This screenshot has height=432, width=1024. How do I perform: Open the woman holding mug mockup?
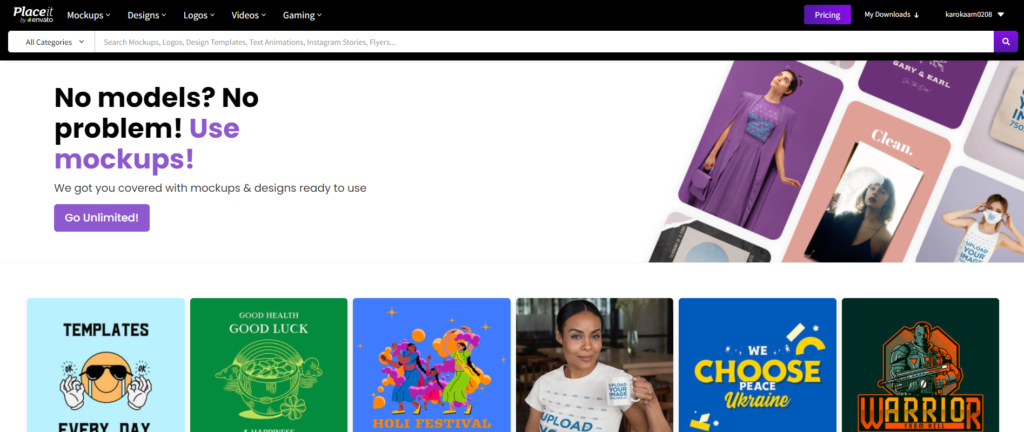pyautogui.click(x=594, y=365)
